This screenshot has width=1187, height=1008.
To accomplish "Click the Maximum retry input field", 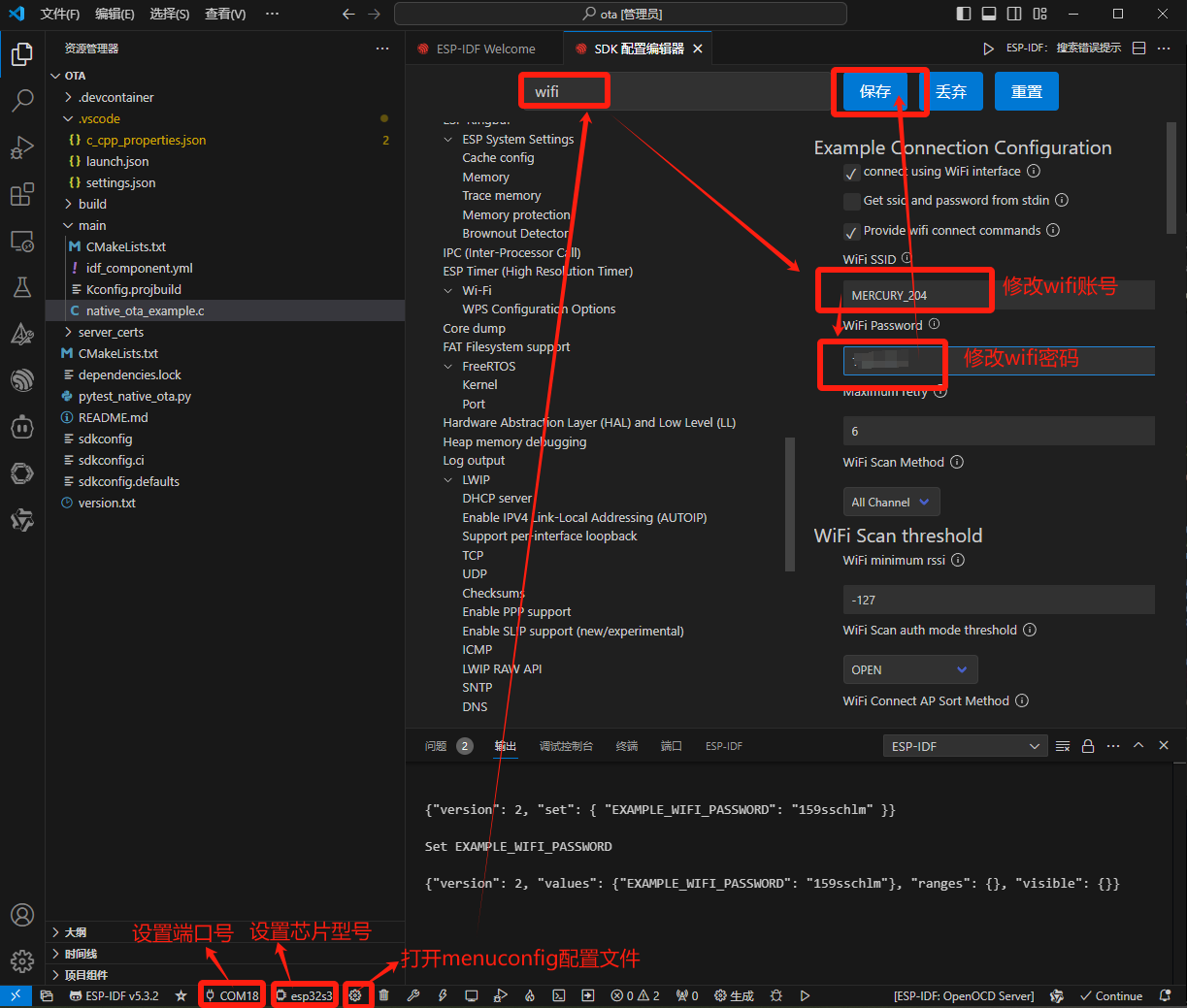I will tap(999, 431).
